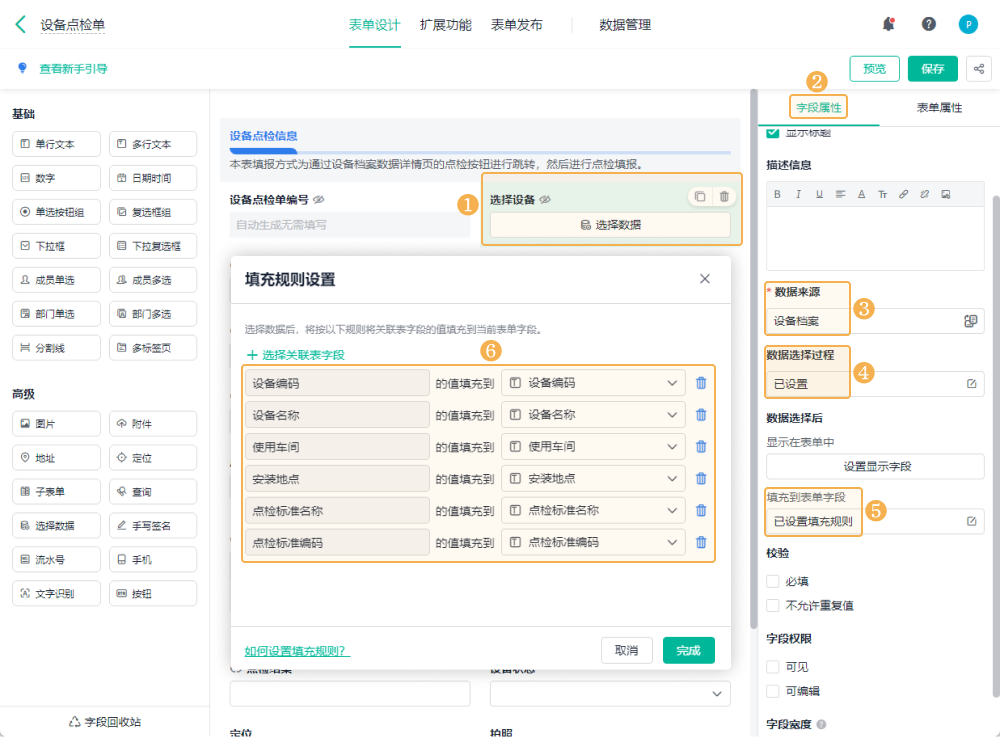The image size is (1000, 737).
Task: Open the 数据来源 form picker icon
Action: pyautogui.click(x=970, y=321)
